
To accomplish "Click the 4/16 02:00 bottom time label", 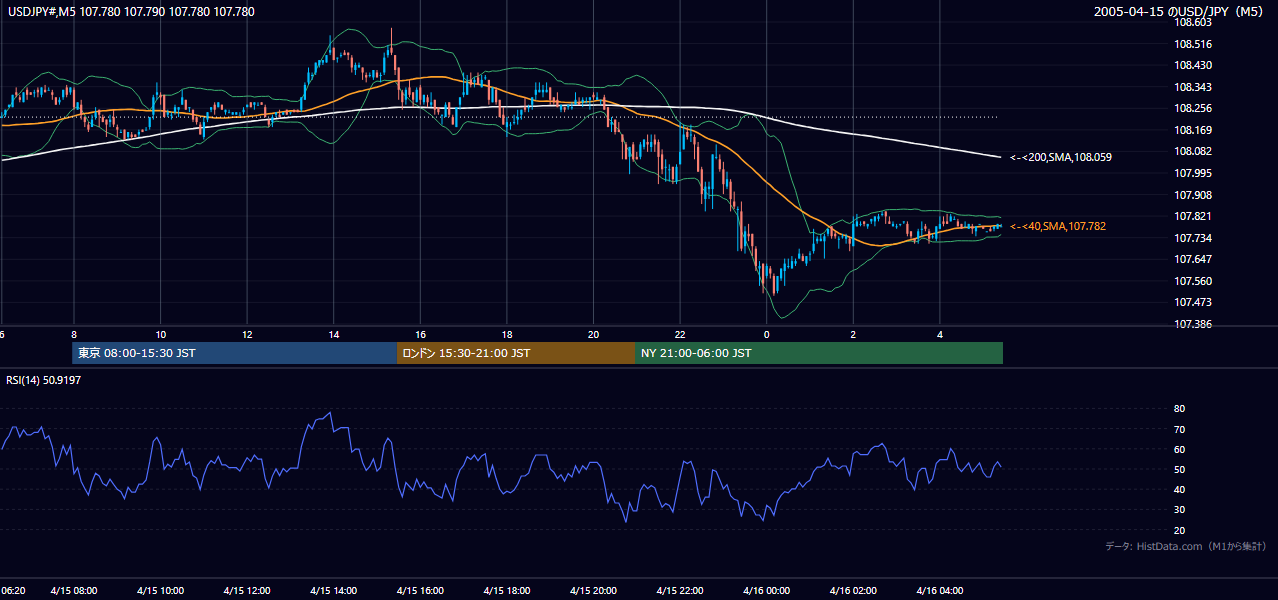I will 853,591.
